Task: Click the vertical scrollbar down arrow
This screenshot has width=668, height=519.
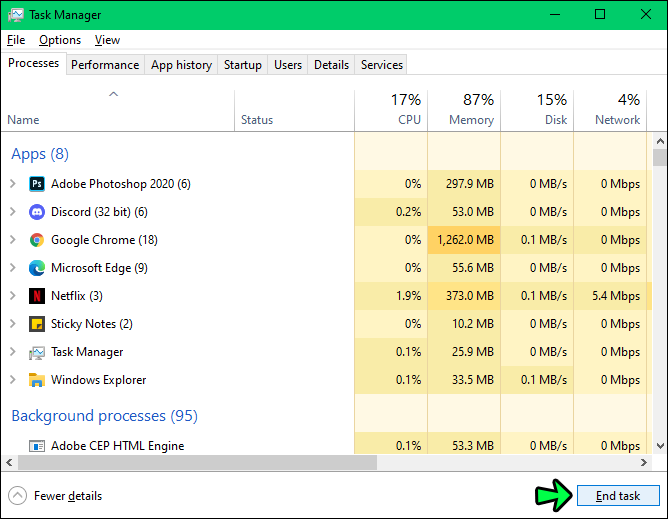Action: (660, 446)
